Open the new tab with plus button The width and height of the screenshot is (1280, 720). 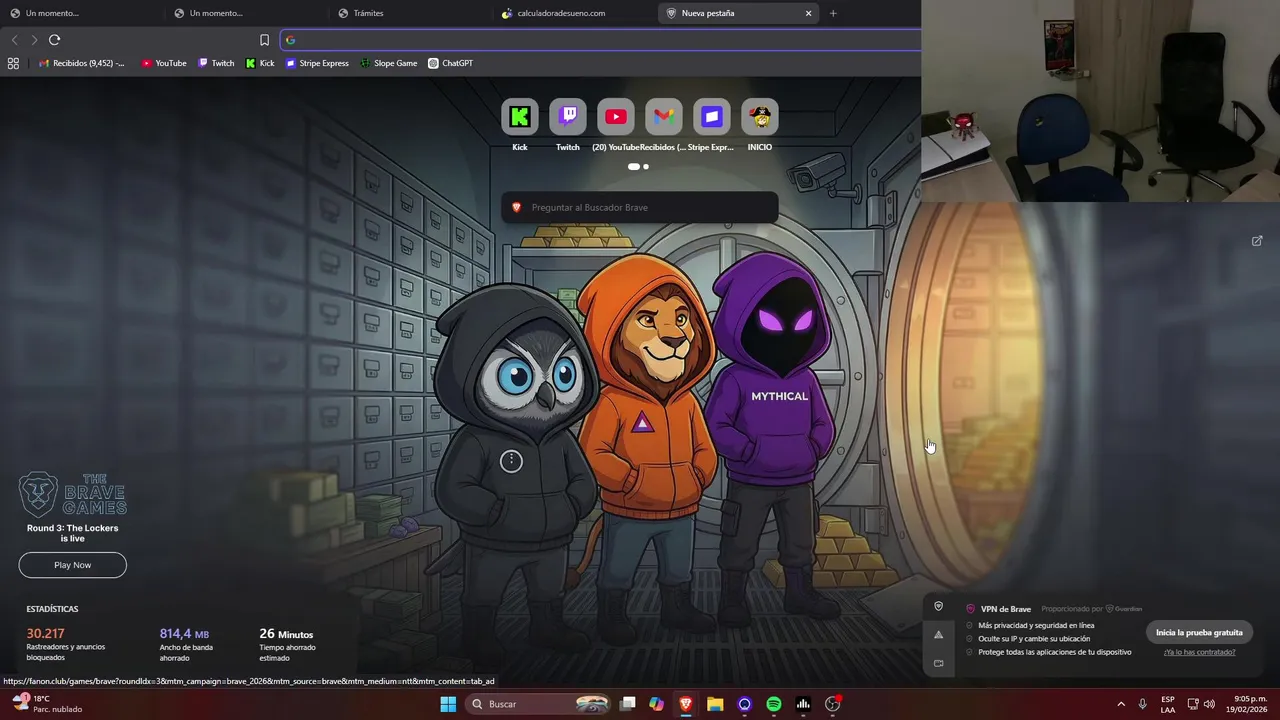tap(833, 13)
